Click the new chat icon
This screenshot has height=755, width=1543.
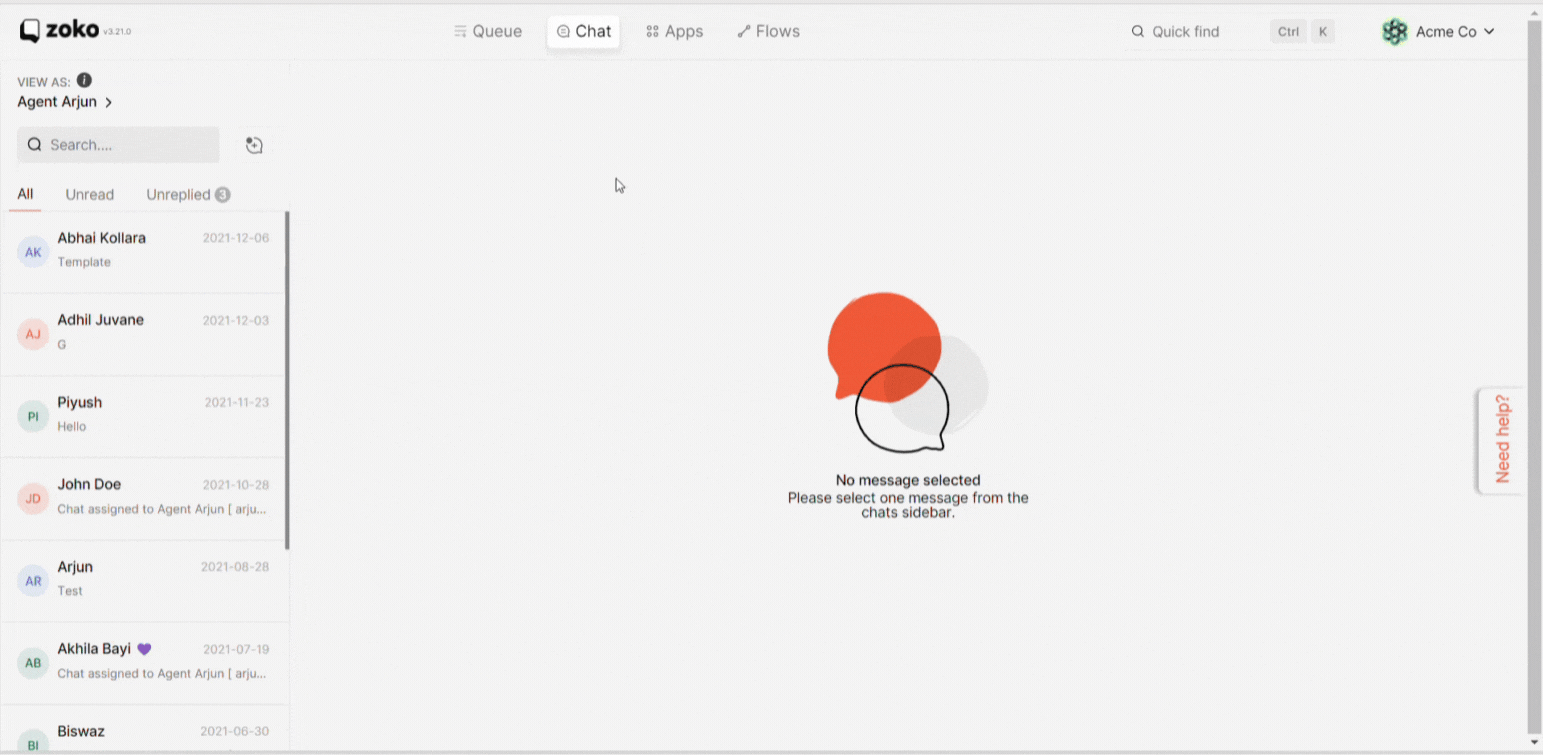click(254, 145)
